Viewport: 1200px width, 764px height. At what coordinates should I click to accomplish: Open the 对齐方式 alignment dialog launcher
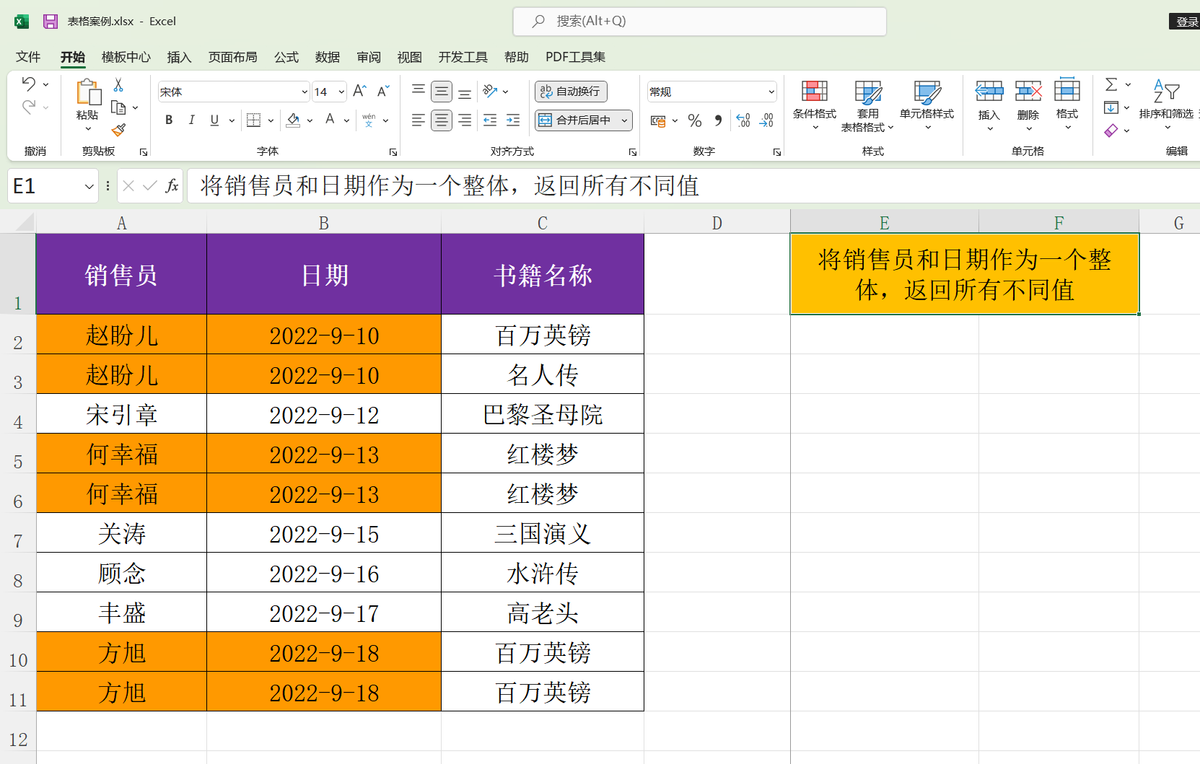pyautogui.click(x=633, y=152)
